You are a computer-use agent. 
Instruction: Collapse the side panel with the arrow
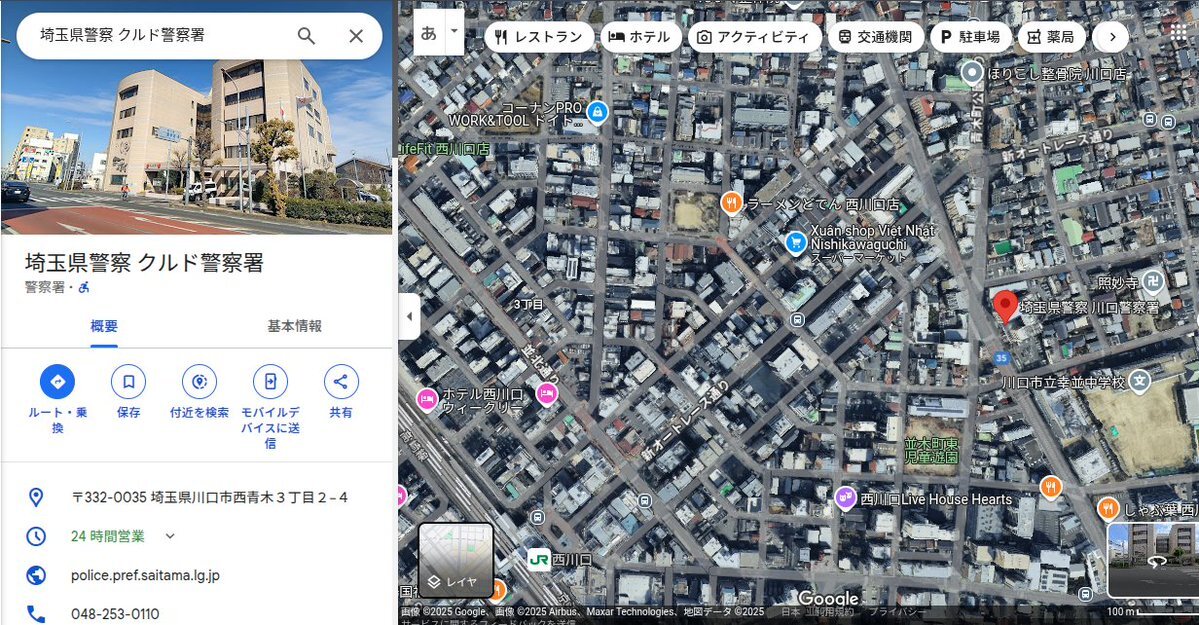(x=409, y=316)
